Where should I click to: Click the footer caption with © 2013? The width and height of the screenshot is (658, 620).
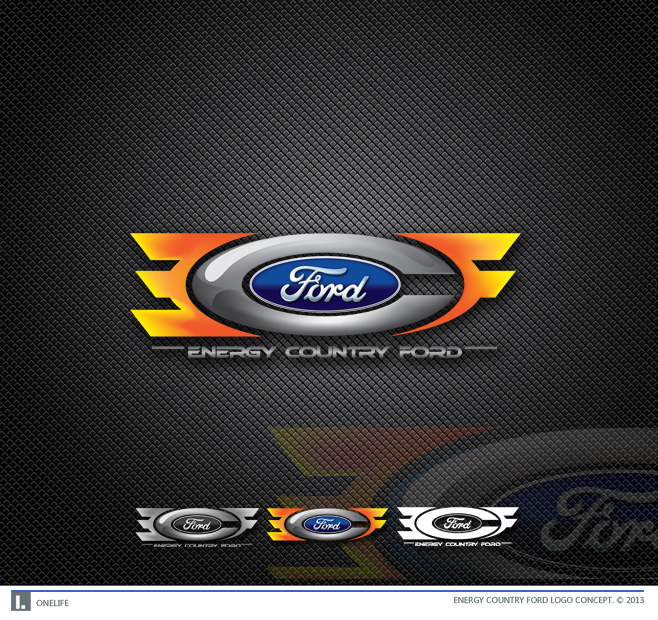(x=550, y=601)
